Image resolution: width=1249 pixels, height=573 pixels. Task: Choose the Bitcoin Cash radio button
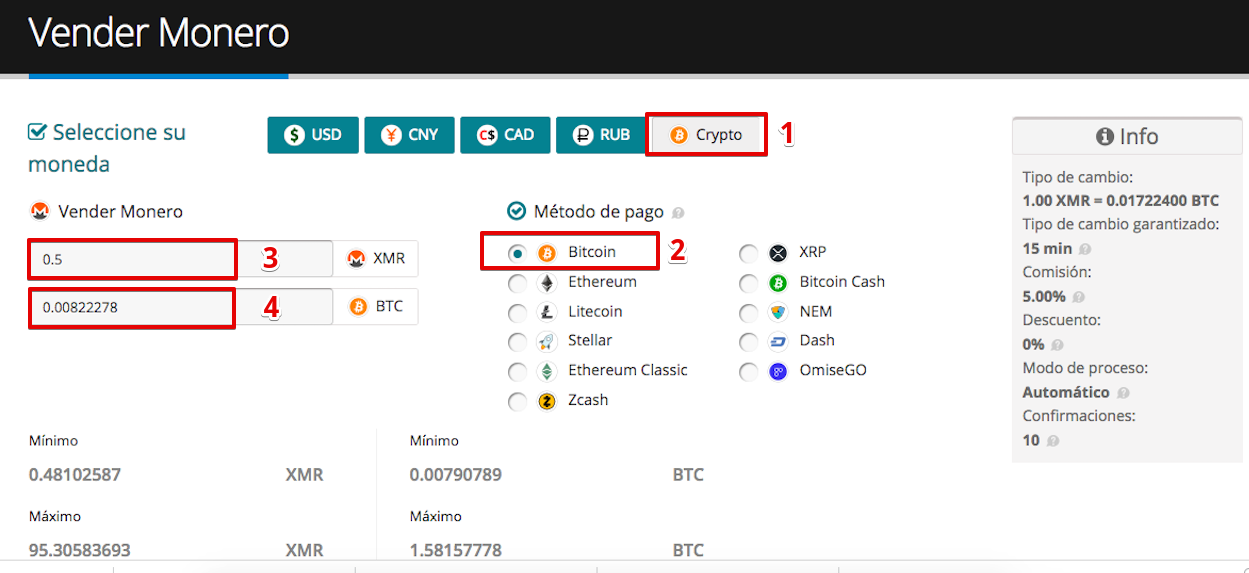pyautogui.click(x=749, y=283)
